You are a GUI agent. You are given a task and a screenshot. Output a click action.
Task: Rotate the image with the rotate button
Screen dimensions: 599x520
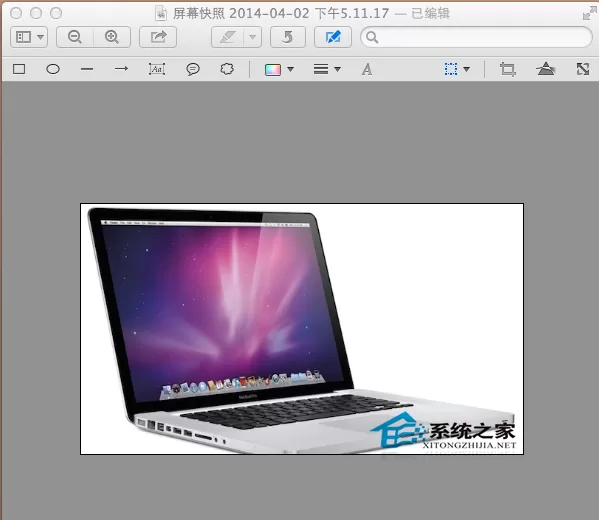coord(288,37)
